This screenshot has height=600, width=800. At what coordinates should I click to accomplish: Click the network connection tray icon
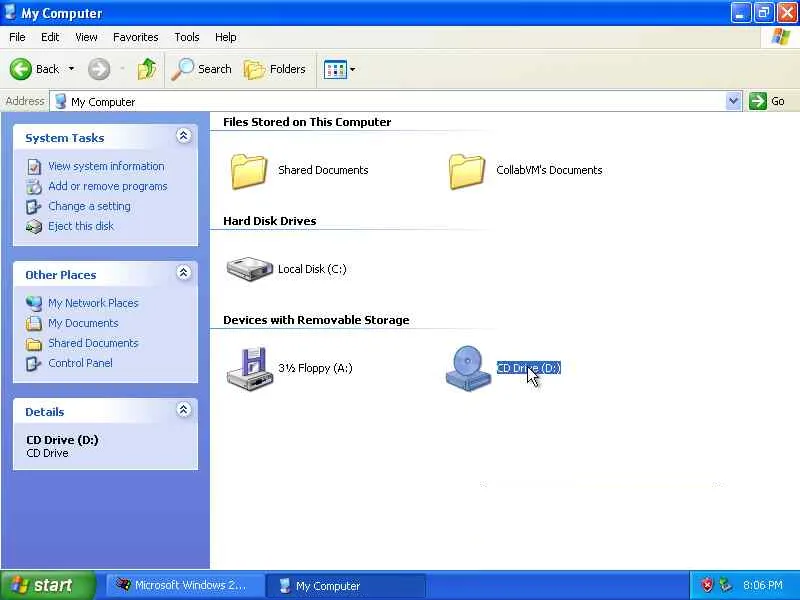pos(725,585)
